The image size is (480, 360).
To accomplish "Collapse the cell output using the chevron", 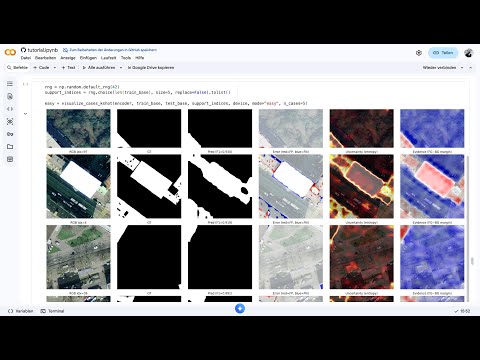I will tap(25, 114).
